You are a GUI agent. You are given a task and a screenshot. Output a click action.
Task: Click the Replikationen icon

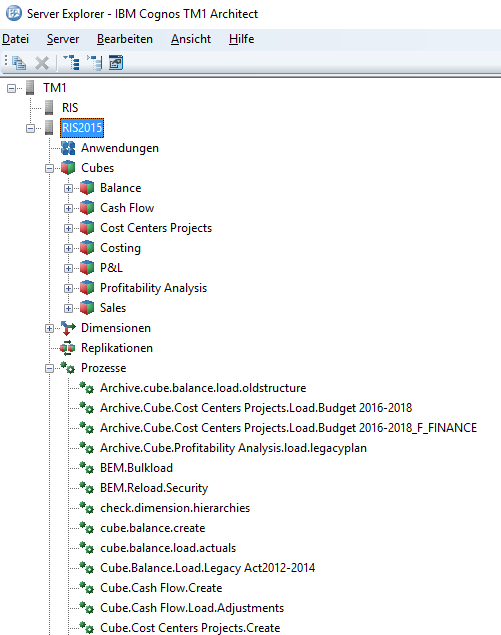68,348
